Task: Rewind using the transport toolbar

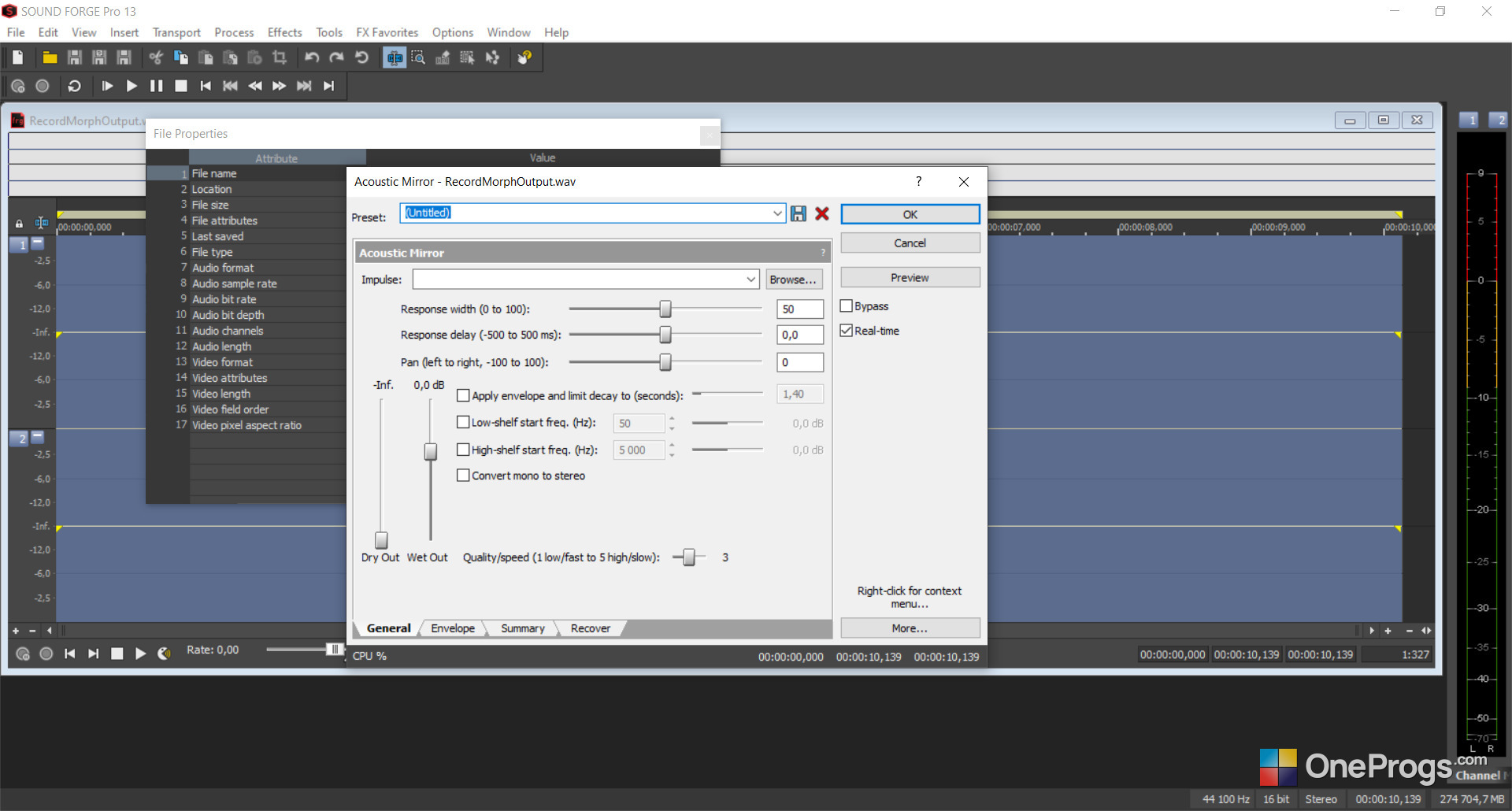Action: pyautogui.click(x=255, y=86)
